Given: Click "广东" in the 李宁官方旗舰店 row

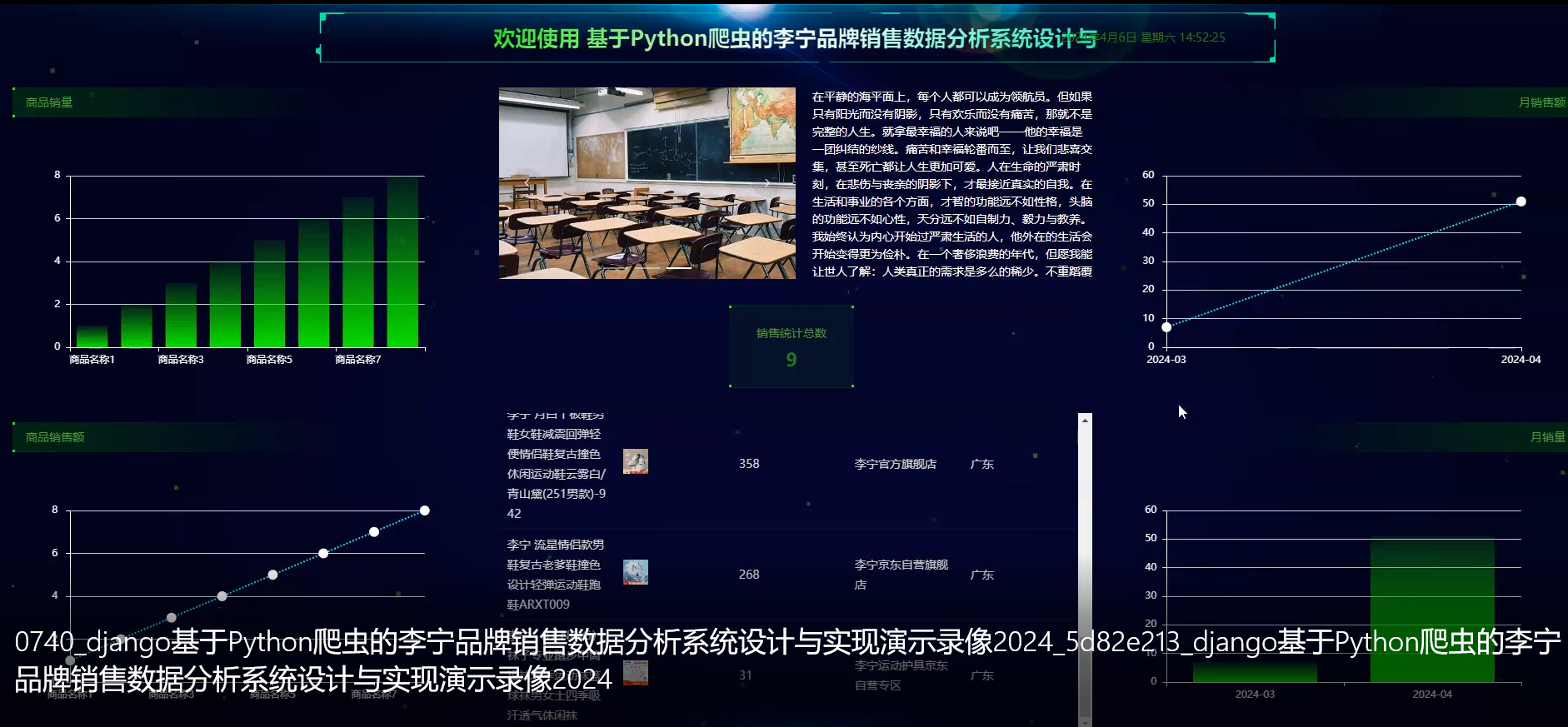Looking at the screenshot, I should (982, 464).
